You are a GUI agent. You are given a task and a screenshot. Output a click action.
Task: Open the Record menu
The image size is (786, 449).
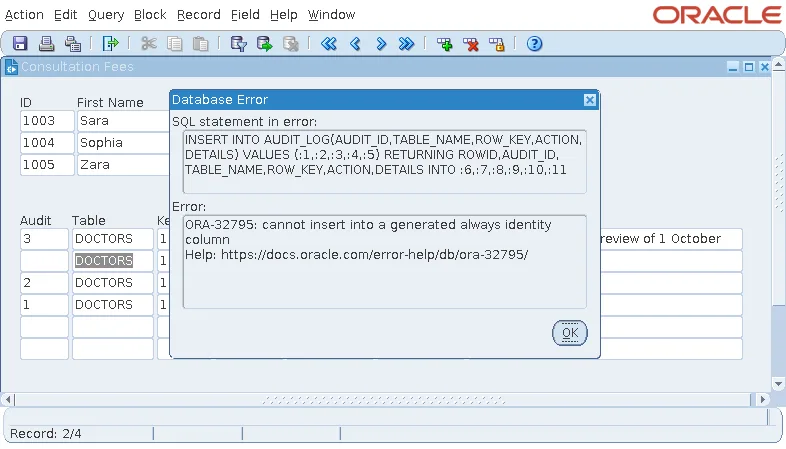coord(199,15)
